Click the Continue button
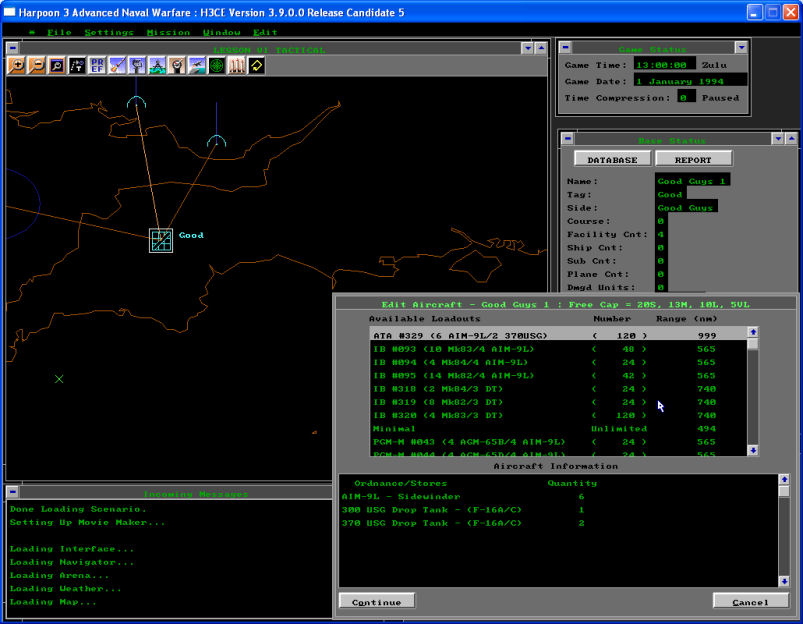This screenshot has height=624, width=803. pos(377,601)
